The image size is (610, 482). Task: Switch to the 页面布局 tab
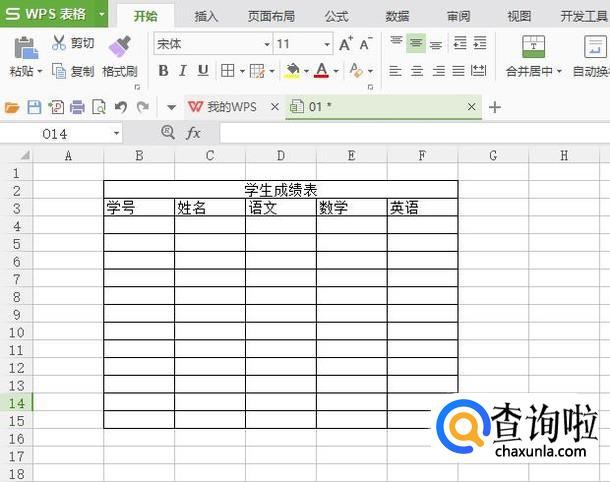[x=271, y=16]
